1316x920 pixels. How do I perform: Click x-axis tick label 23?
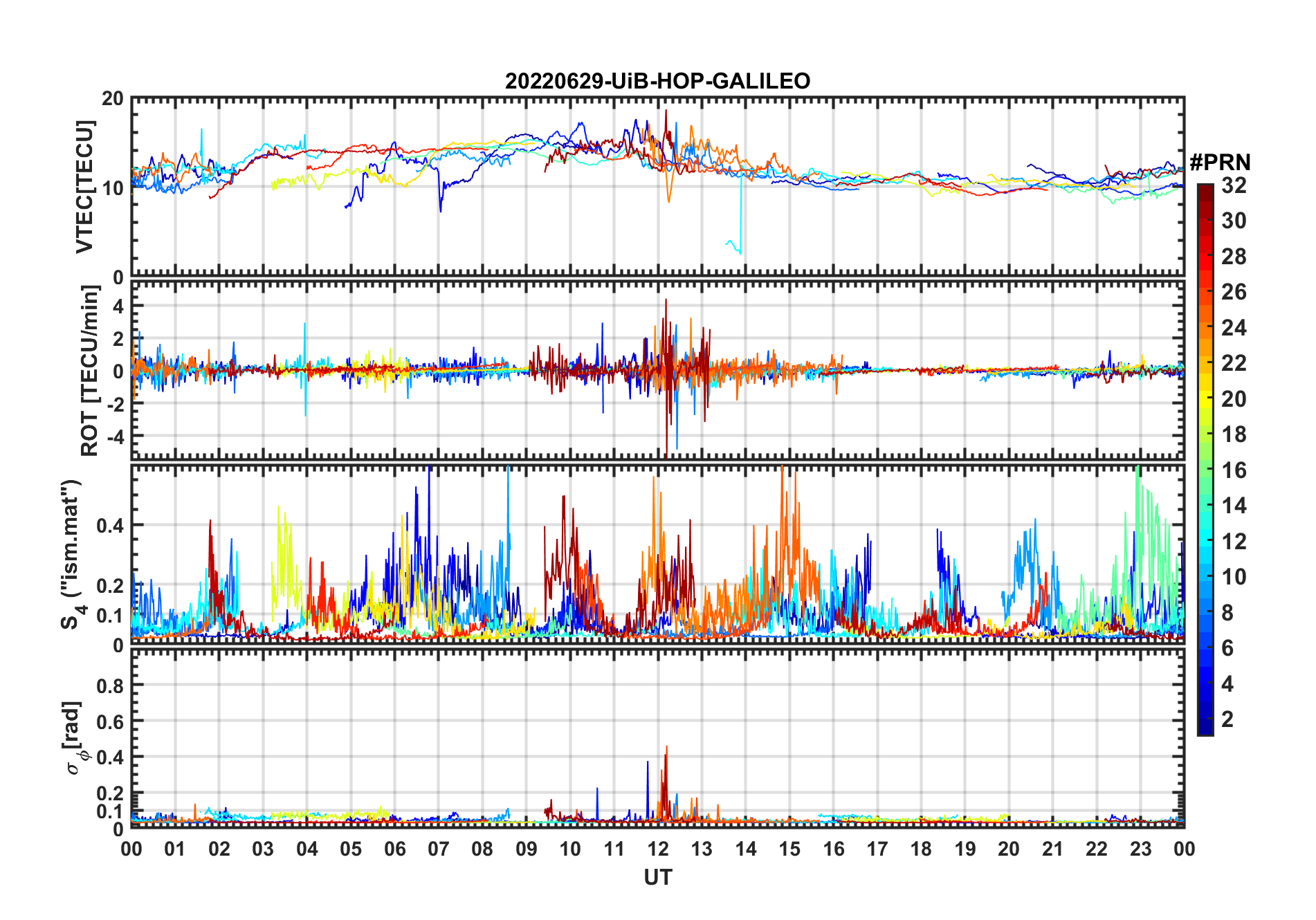click(x=1140, y=849)
